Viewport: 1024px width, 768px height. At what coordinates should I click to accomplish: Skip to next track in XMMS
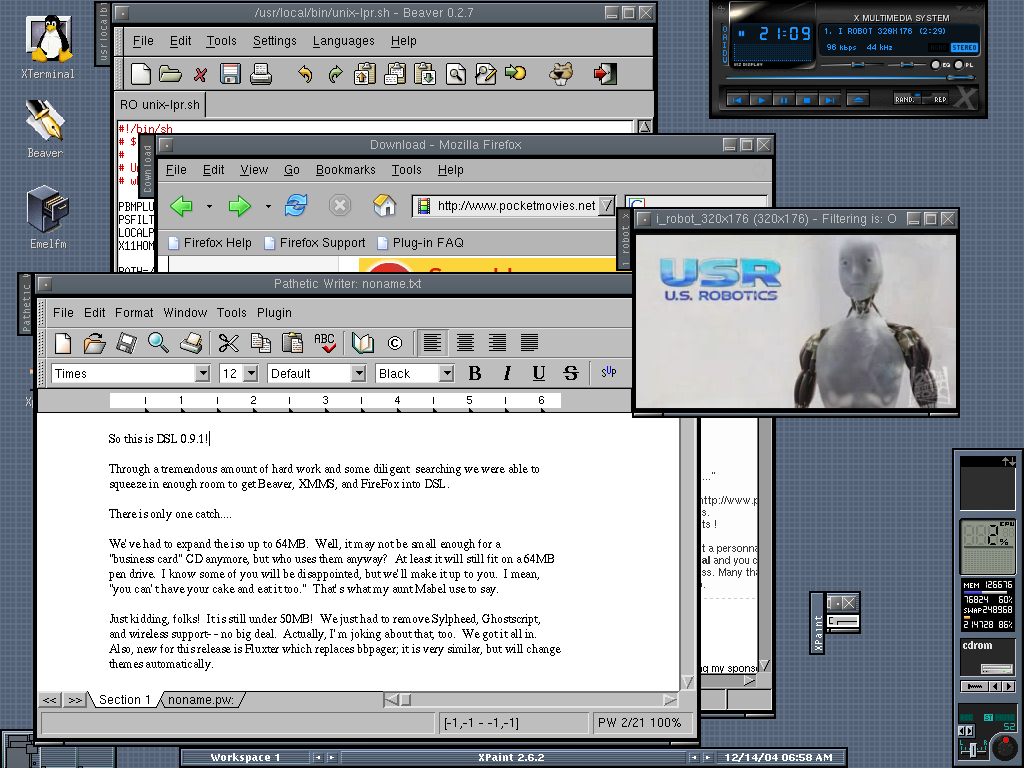829,100
